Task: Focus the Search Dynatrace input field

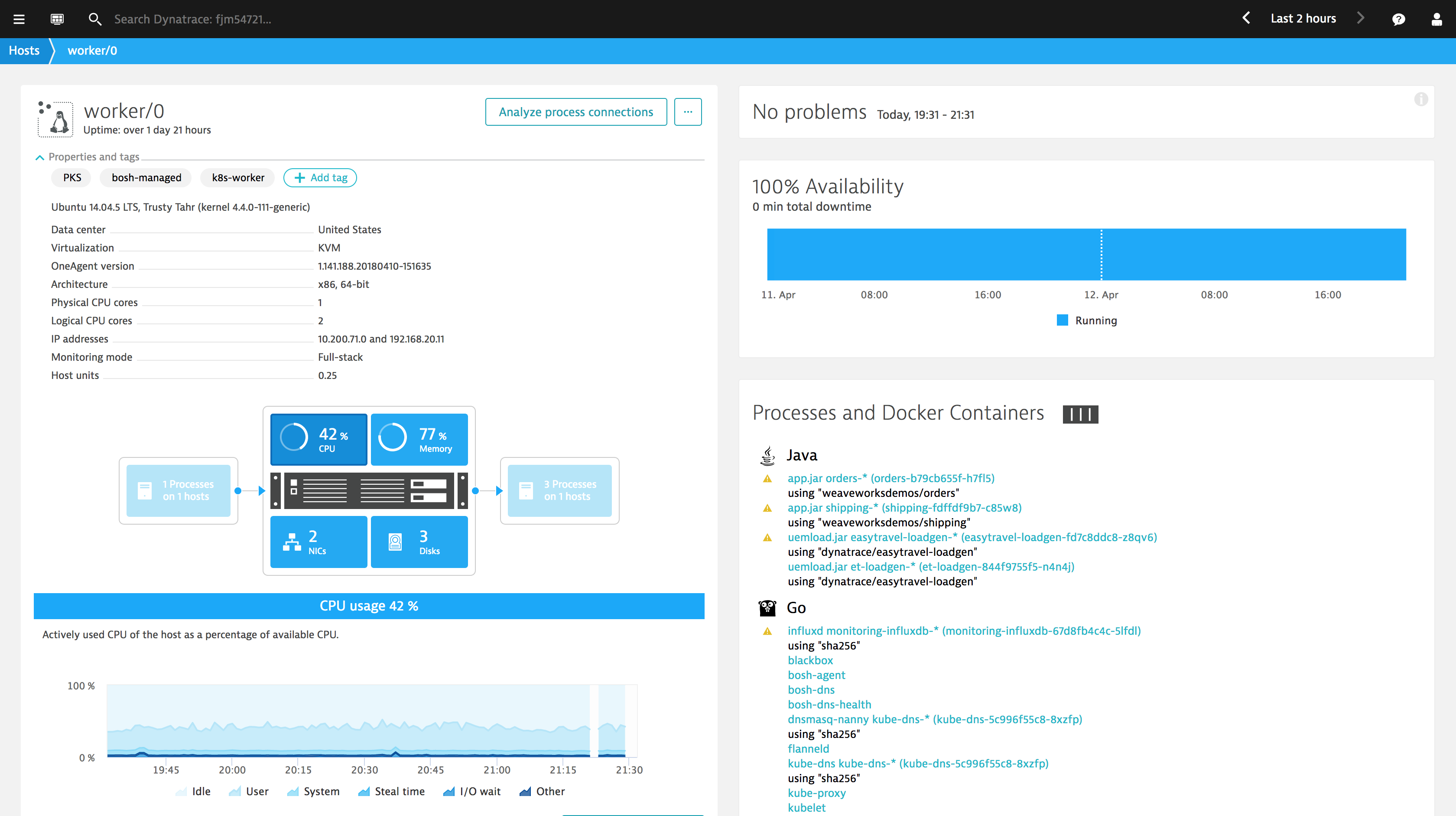Action: coord(193,19)
